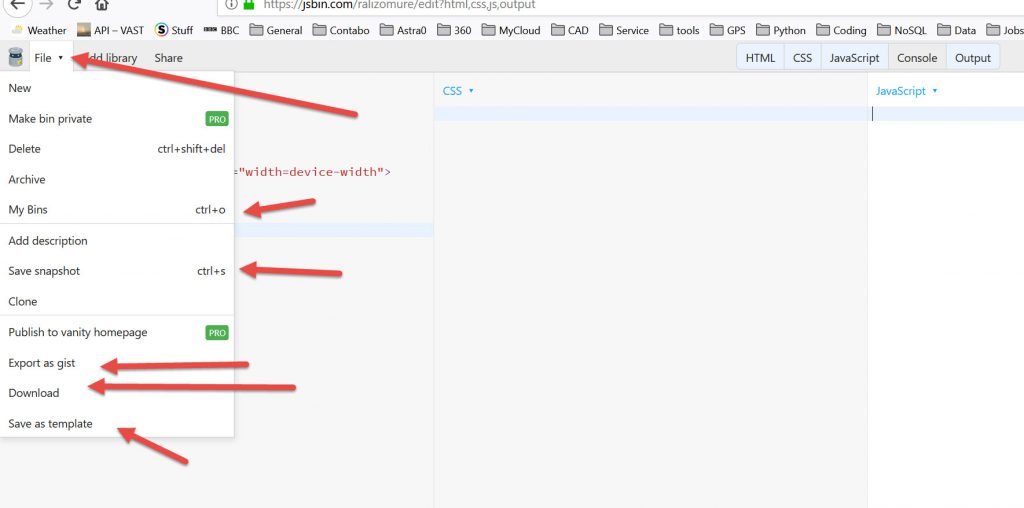Open the Python bookmarks folder
The height and width of the screenshot is (508, 1024).
[x=781, y=30]
